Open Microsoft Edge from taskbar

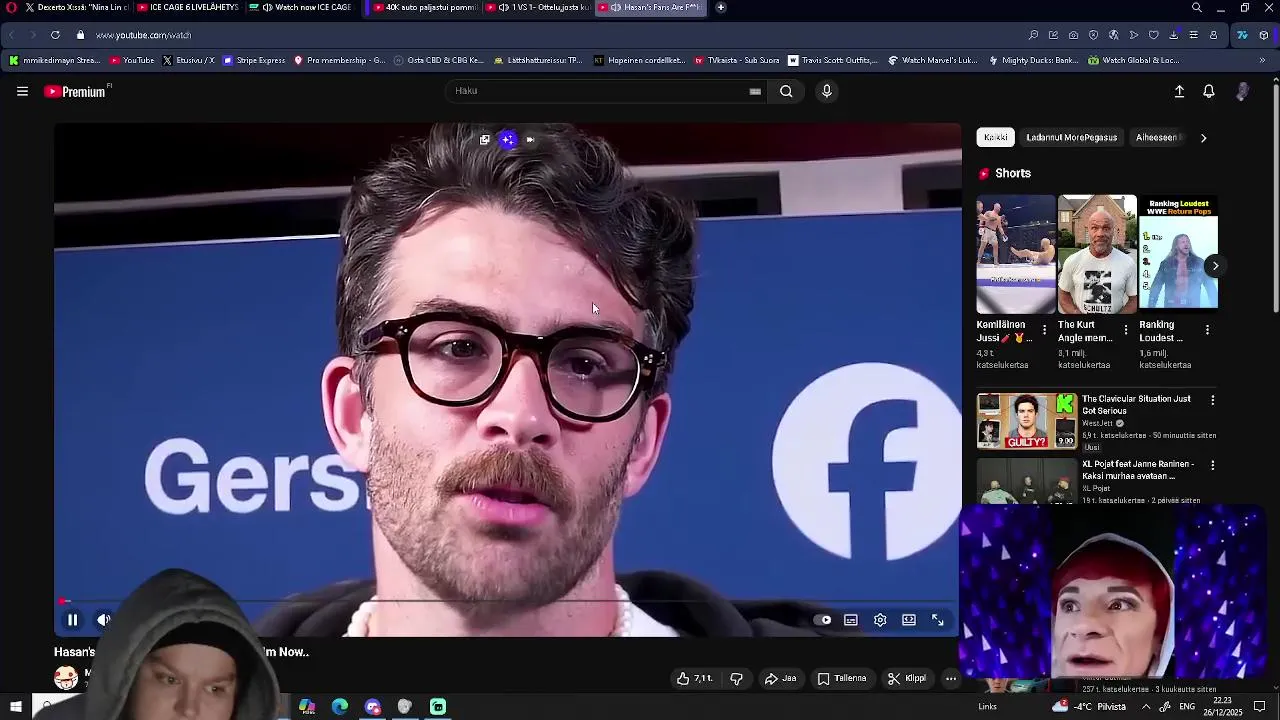click(340, 707)
